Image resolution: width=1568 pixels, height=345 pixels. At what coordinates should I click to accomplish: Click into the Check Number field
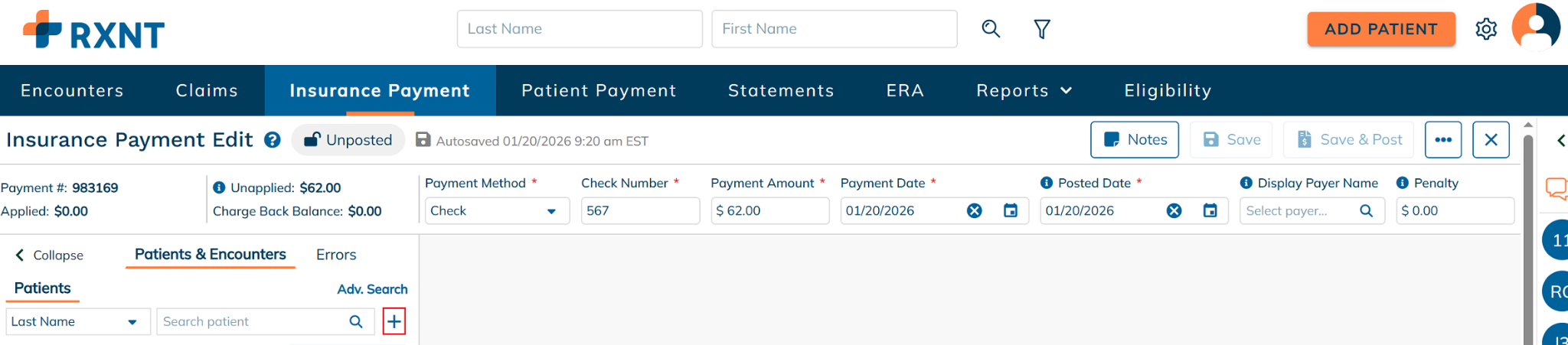[640, 210]
